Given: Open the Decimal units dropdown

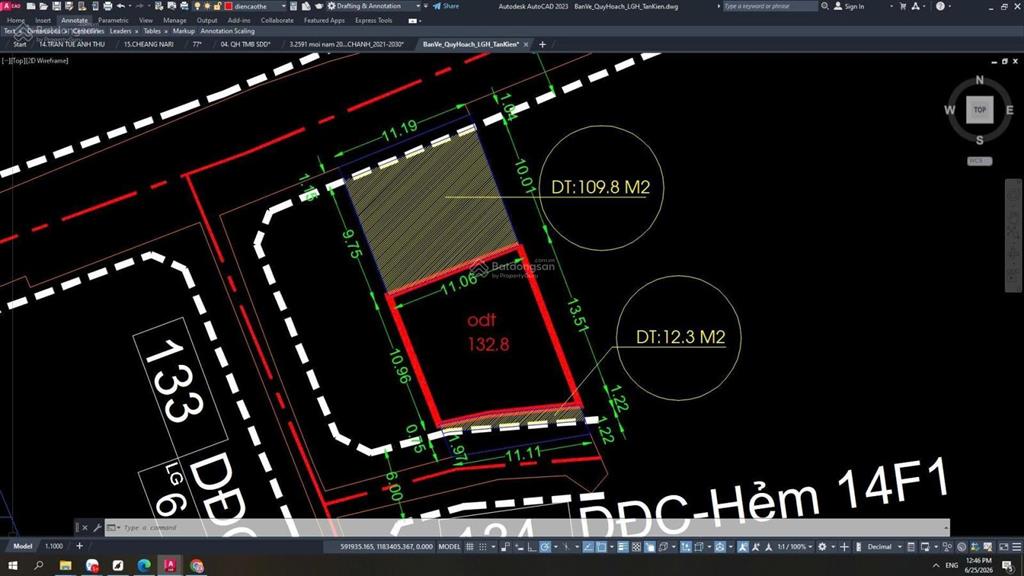Looking at the screenshot, I should coord(884,547).
